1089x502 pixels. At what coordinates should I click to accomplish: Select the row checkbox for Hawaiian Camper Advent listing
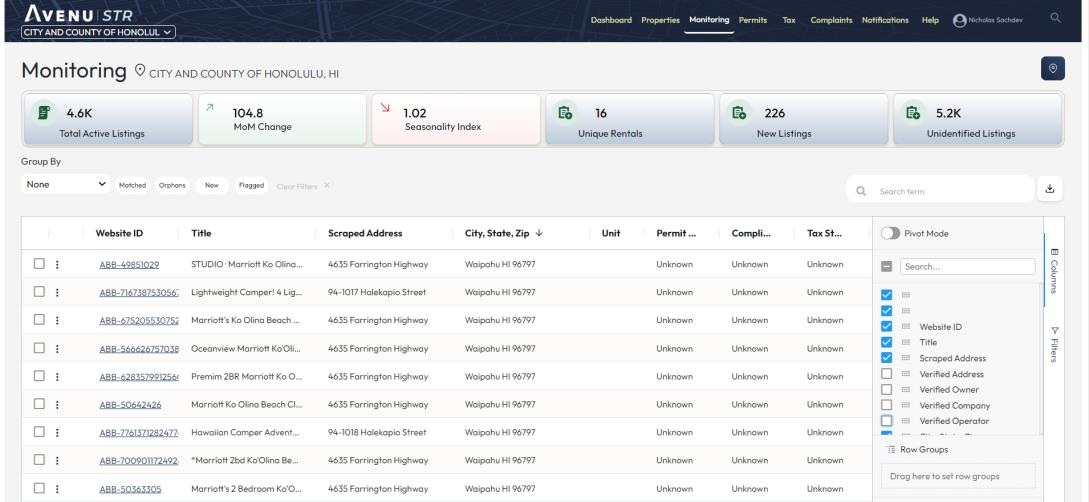[x=39, y=432]
